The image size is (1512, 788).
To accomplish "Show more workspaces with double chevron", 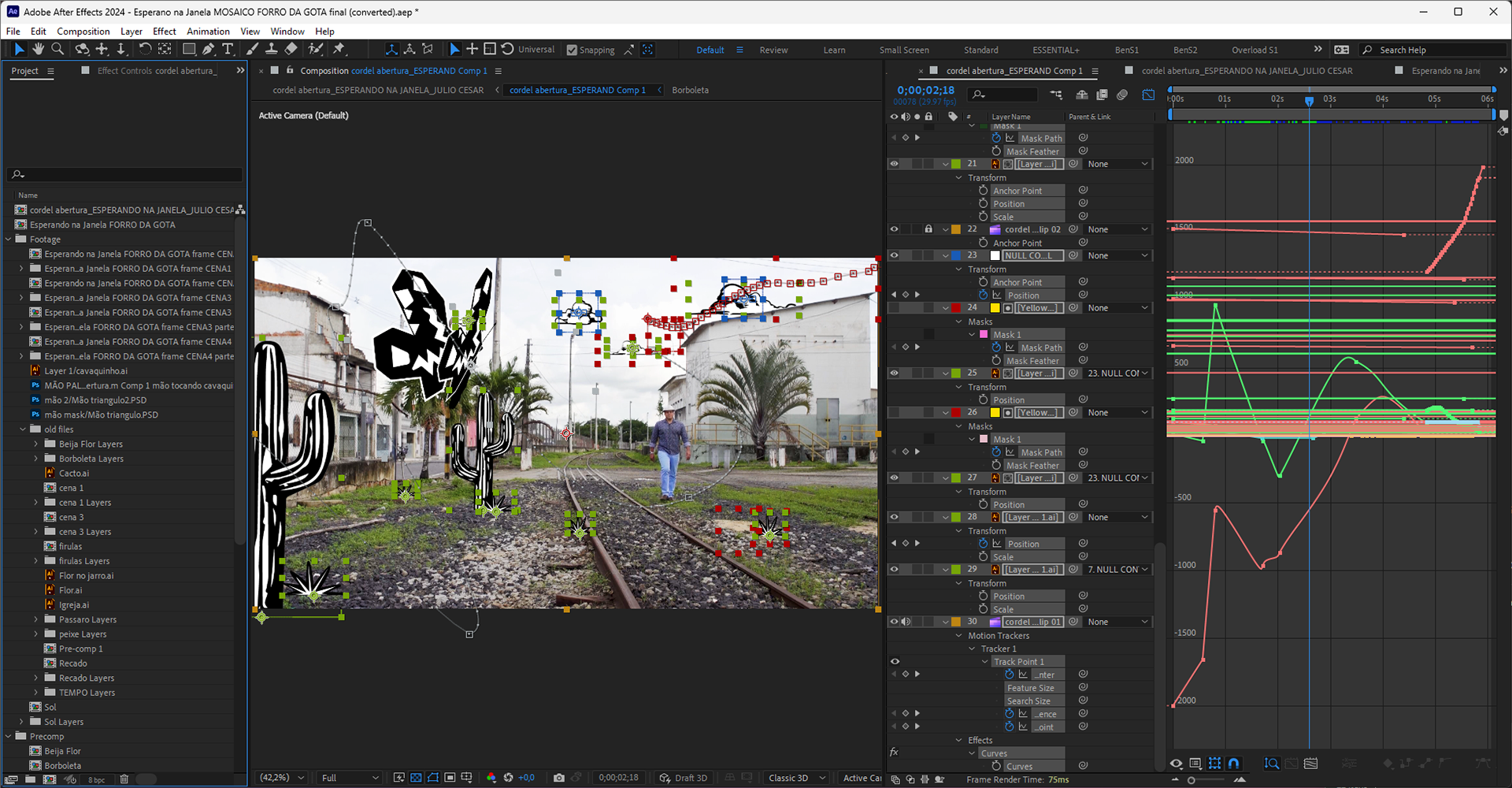I will click(1317, 50).
